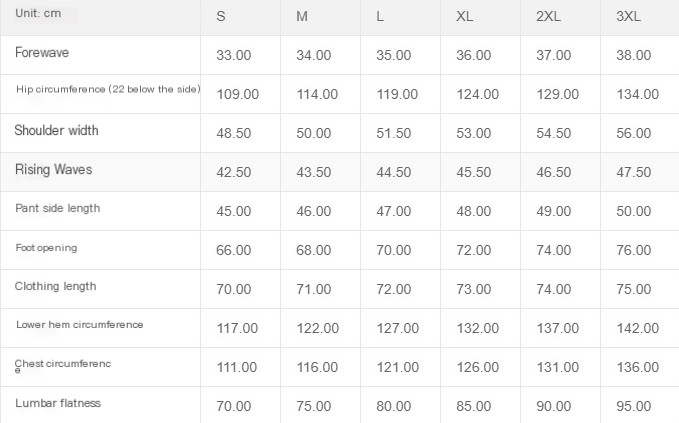Click the Lower hem circumference label
This screenshot has width=679, height=423.
click(x=80, y=325)
